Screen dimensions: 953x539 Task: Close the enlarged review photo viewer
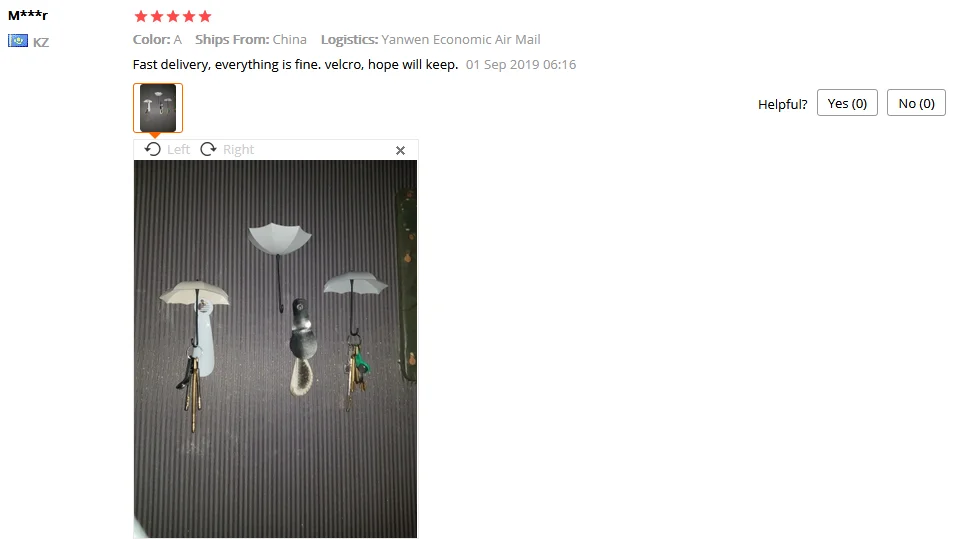tap(400, 150)
